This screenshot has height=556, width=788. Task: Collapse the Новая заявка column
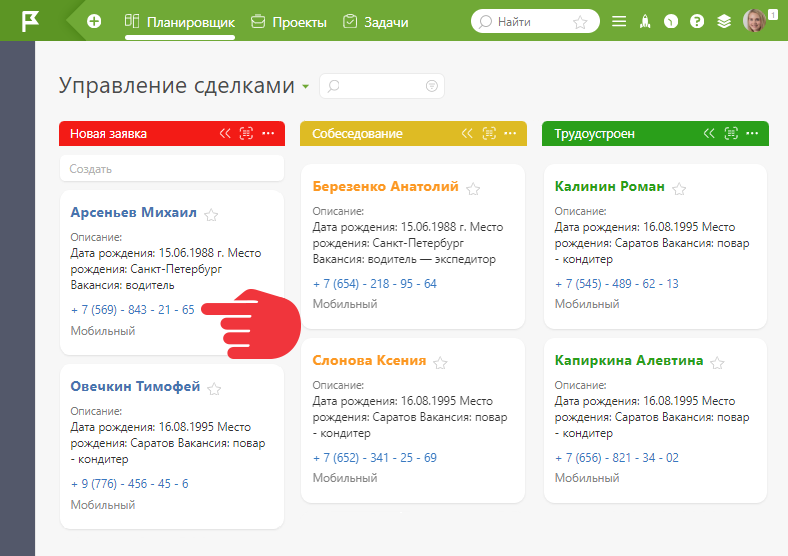225,133
